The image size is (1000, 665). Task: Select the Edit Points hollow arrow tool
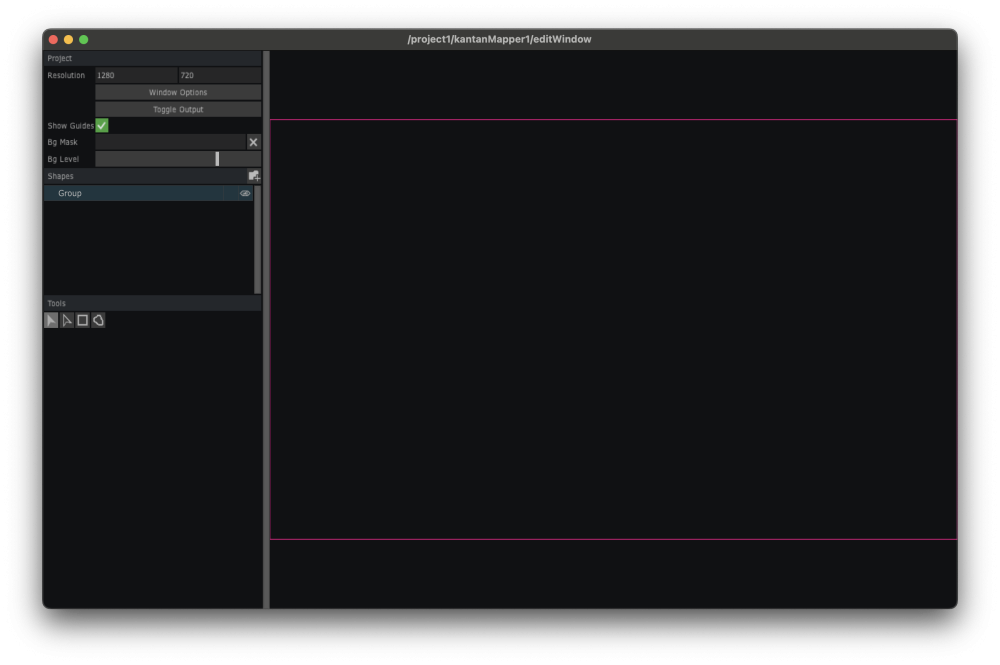coord(67,321)
